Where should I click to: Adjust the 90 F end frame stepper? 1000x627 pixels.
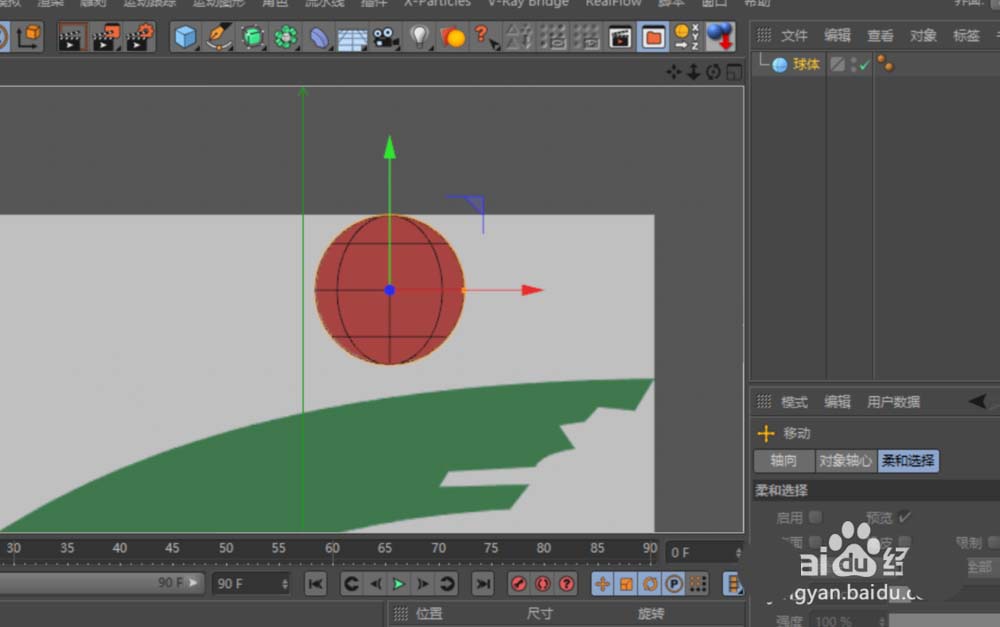click(285, 584)
